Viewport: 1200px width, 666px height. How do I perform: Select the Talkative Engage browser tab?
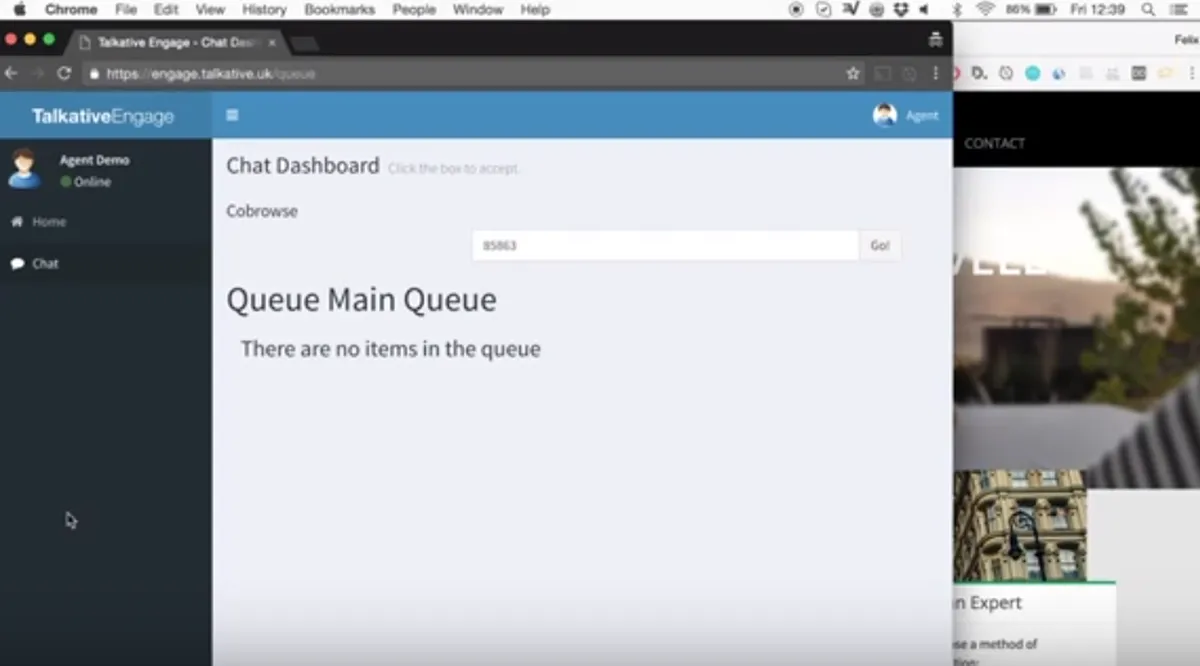pyautogui.click(x=176, y=43)
